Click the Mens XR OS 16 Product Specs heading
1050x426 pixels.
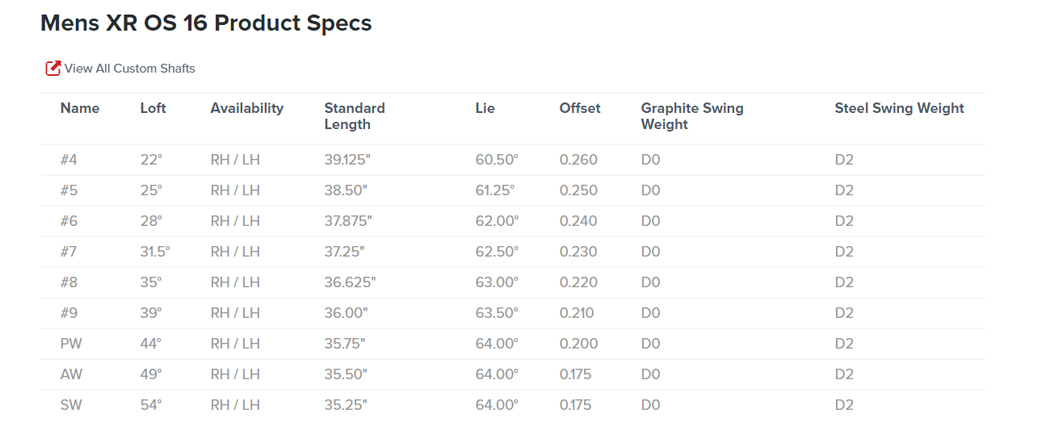pos(206,23)
